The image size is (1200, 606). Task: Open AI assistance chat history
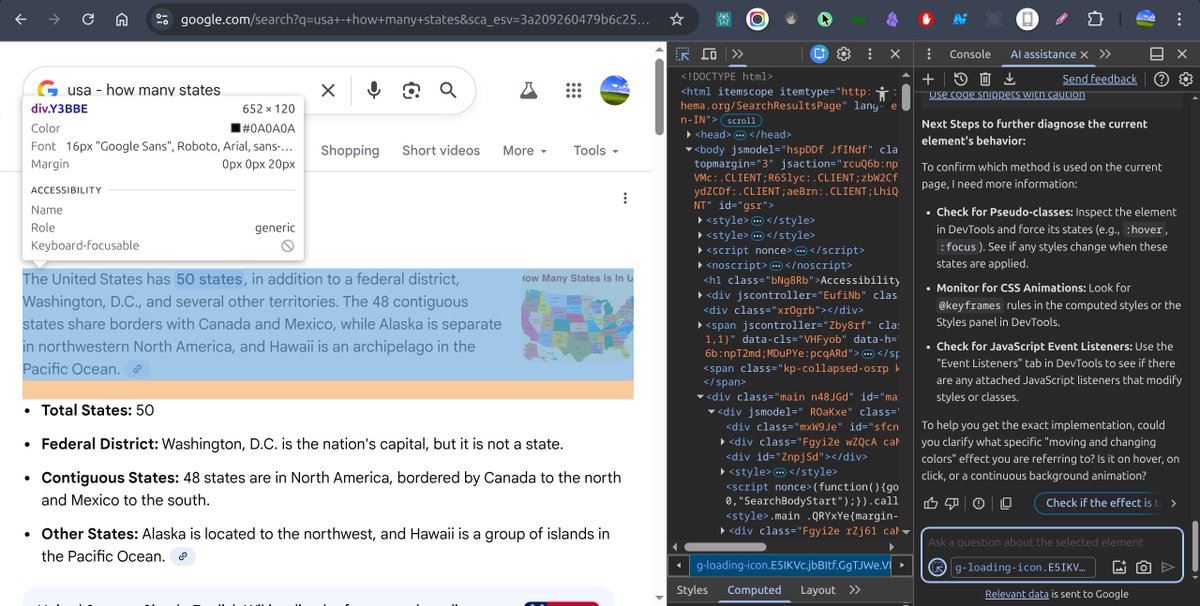(960, 79)
